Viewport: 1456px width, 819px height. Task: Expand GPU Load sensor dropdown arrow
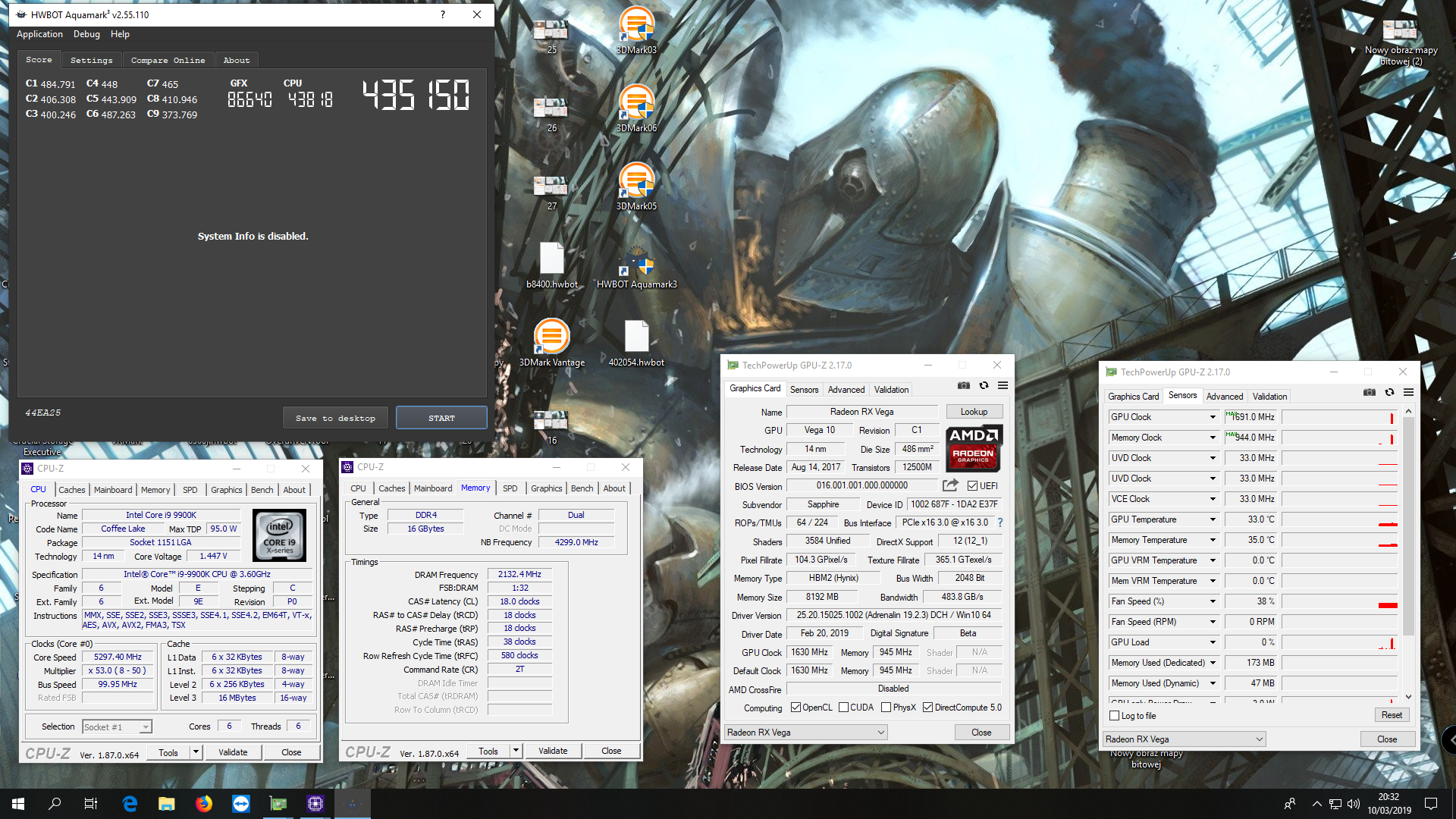point(1213,642)
